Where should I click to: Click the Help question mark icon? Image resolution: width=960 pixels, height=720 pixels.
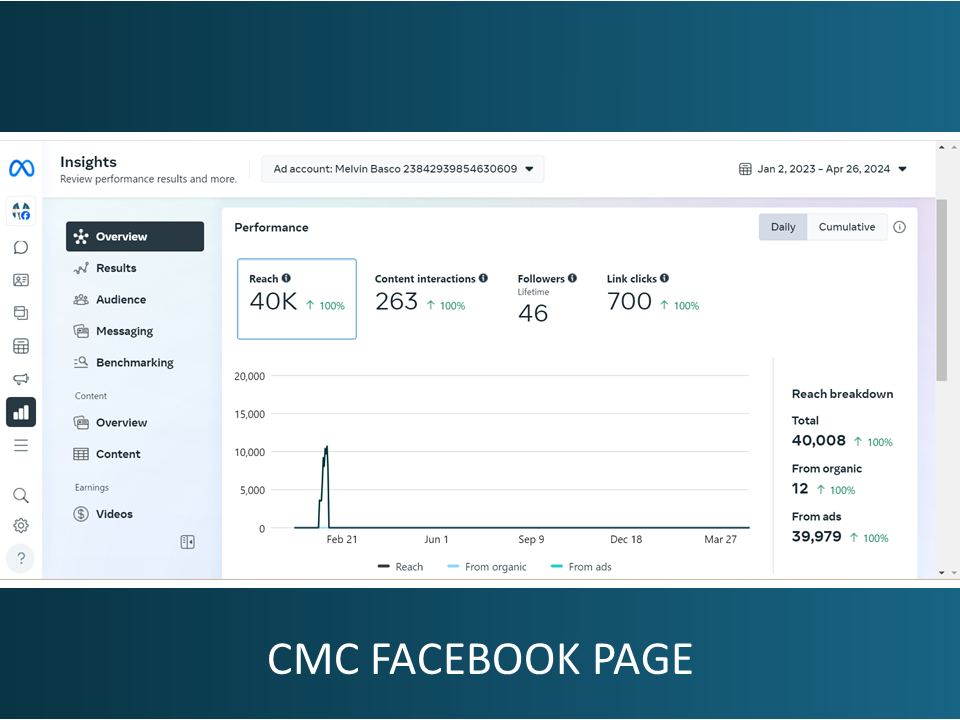click(21, 558)
